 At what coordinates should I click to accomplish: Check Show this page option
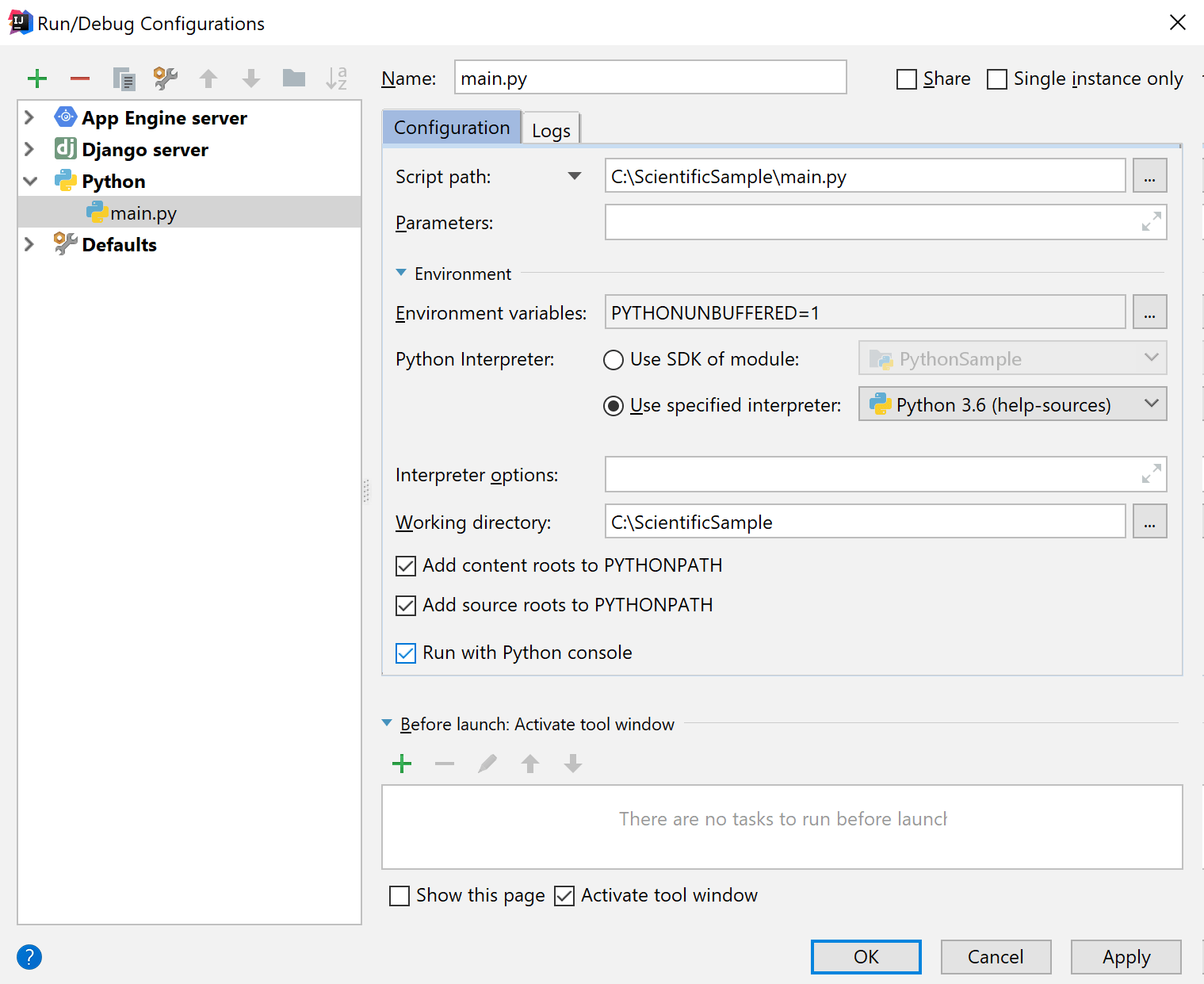[x=399, y=896]
